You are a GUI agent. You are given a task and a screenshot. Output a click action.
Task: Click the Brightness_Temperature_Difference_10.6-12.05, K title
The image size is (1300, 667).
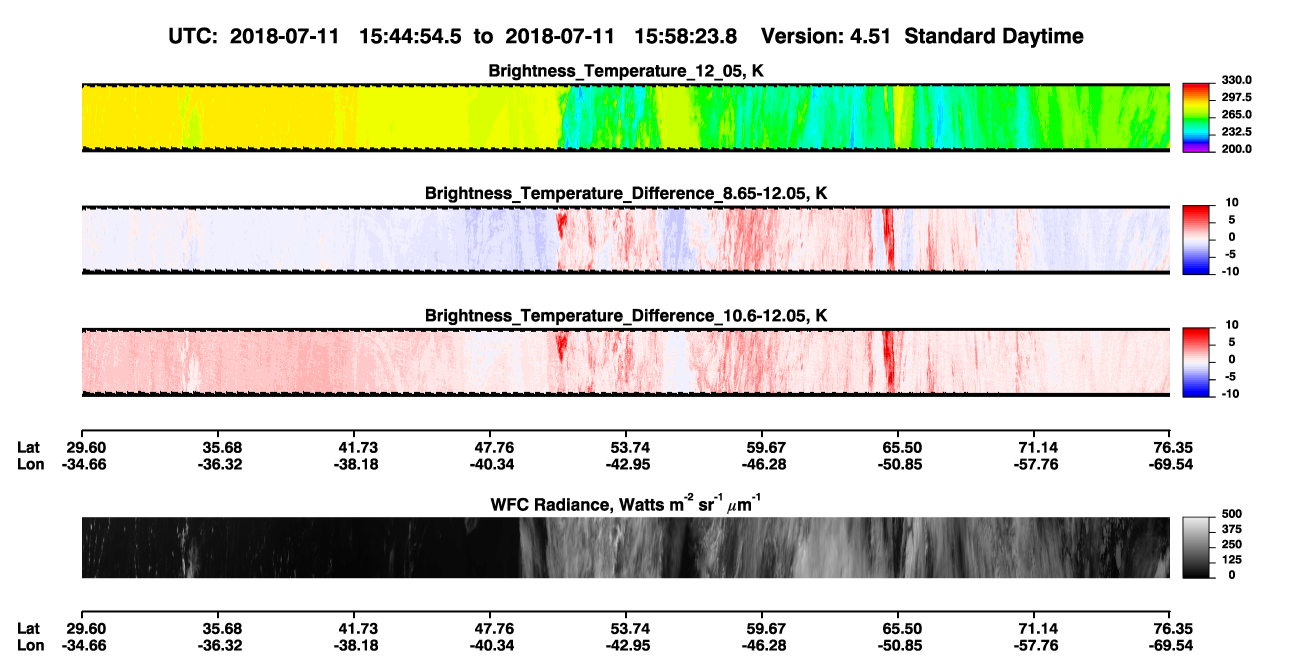[x=626, y=316]
